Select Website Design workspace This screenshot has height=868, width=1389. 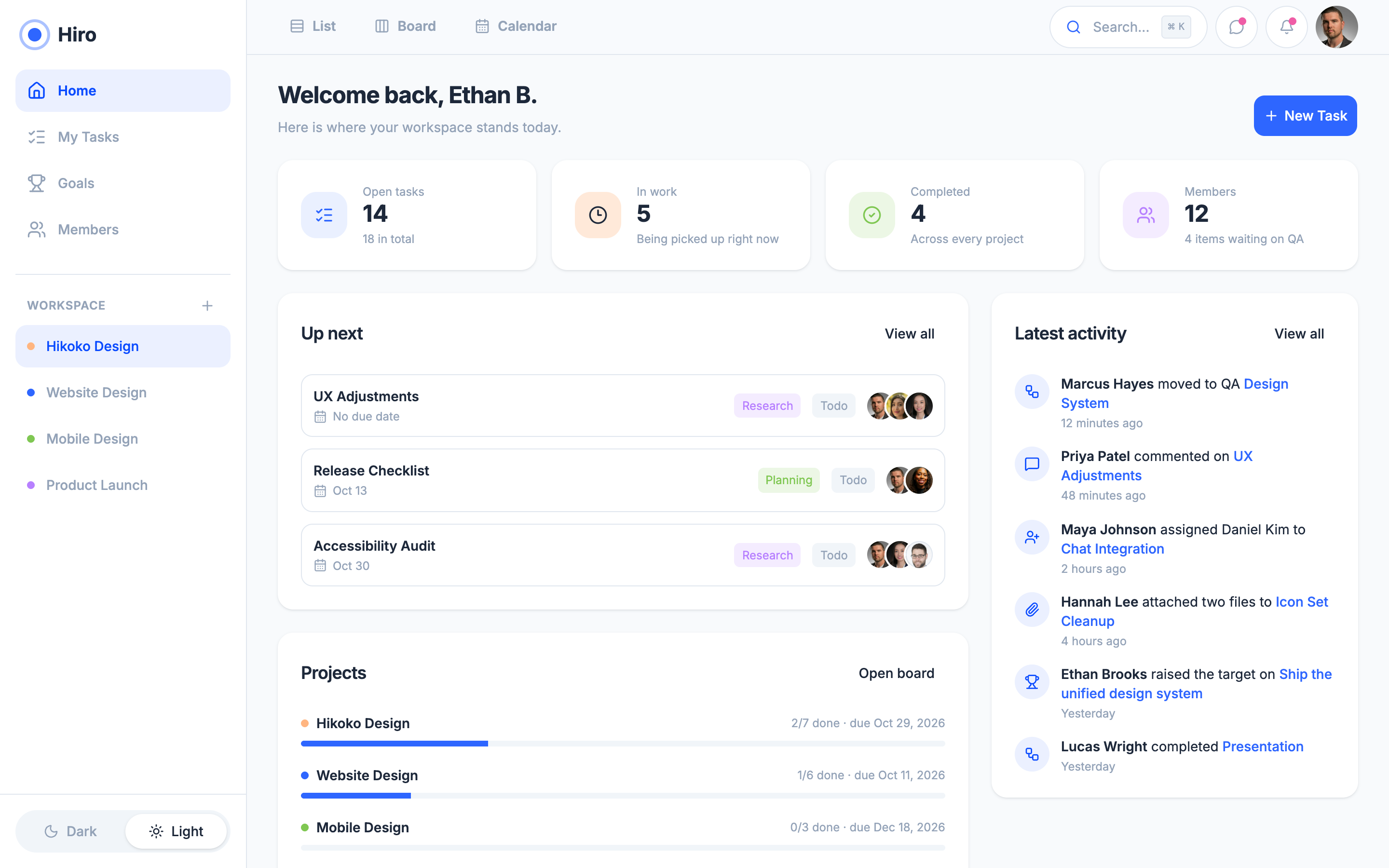click(123, 393)
